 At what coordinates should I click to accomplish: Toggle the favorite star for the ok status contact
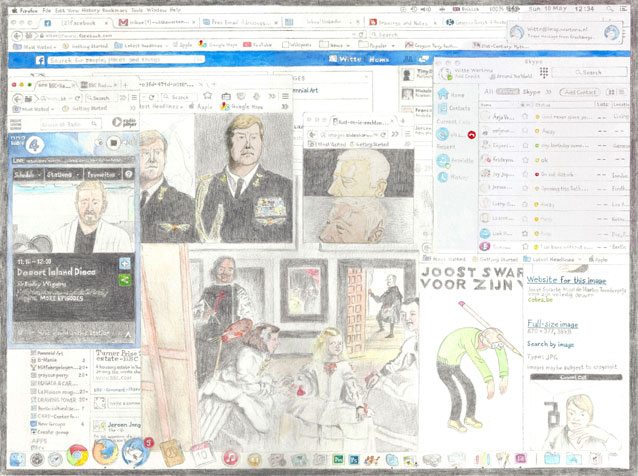[525, 160]
